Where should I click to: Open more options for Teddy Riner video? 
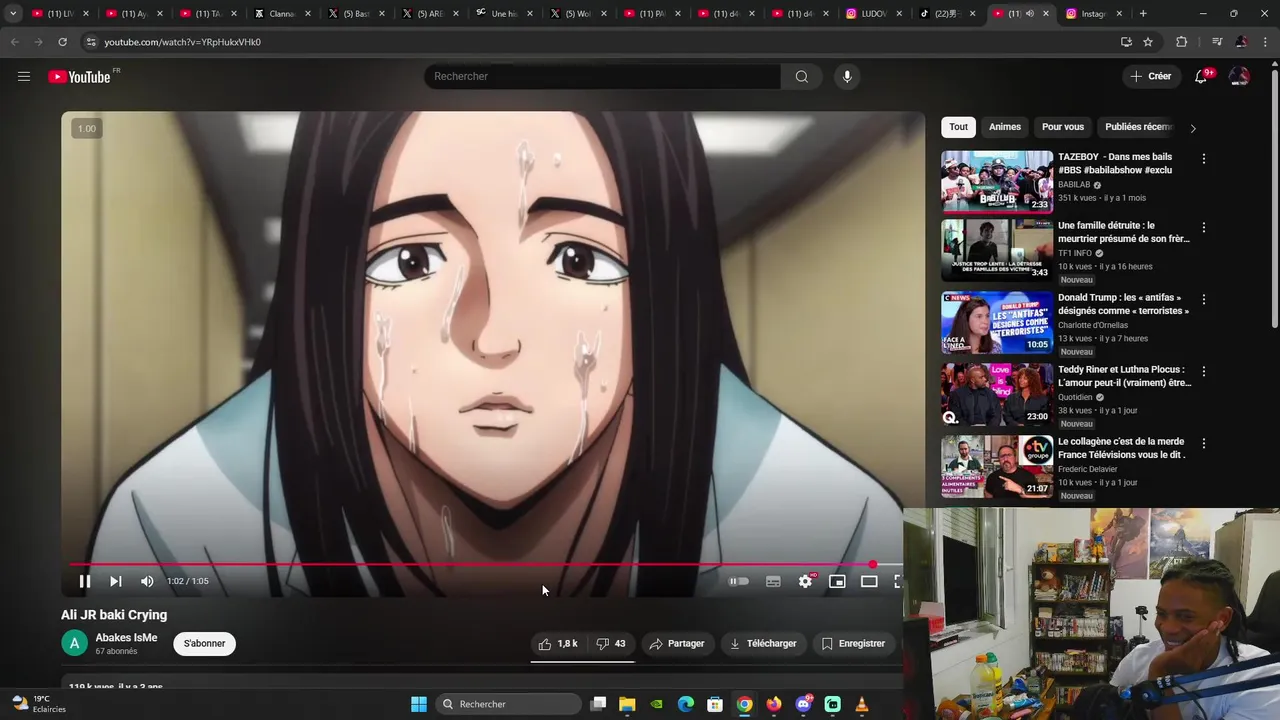coord(1203,371)
